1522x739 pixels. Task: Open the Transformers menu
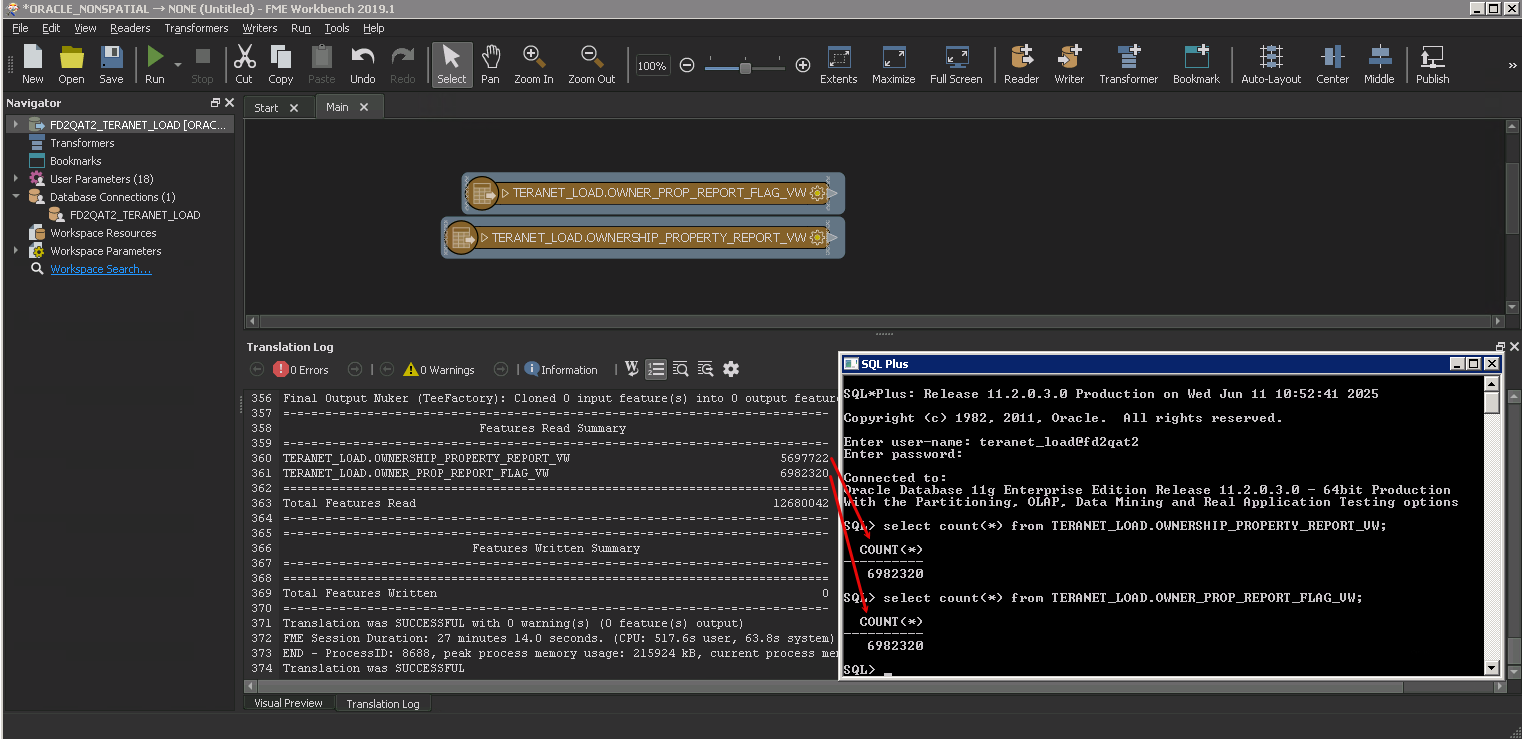click(x=196, y=28)
